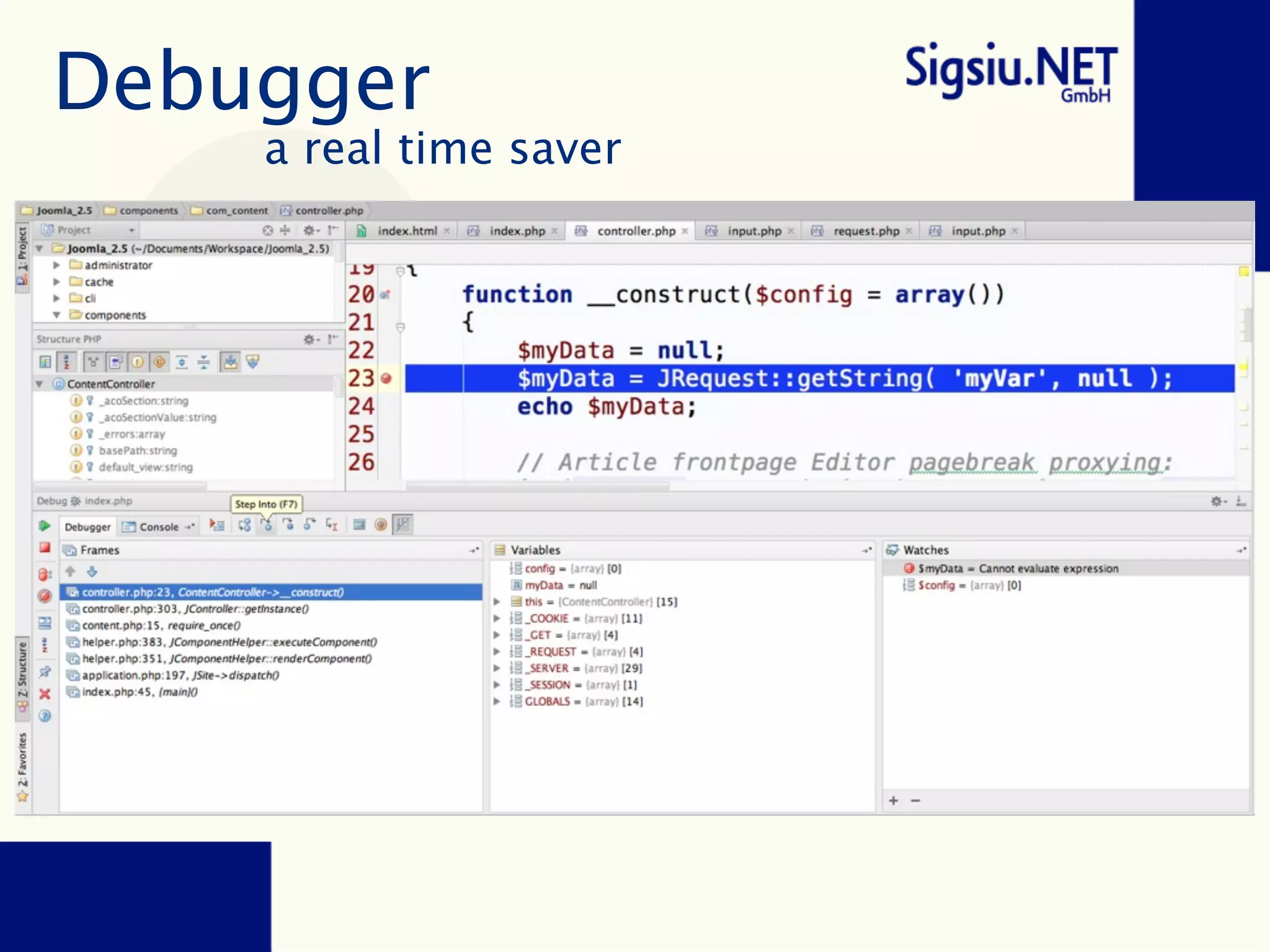Open the Console tab
The image size is (1270, 952).
tap(159, 527)
